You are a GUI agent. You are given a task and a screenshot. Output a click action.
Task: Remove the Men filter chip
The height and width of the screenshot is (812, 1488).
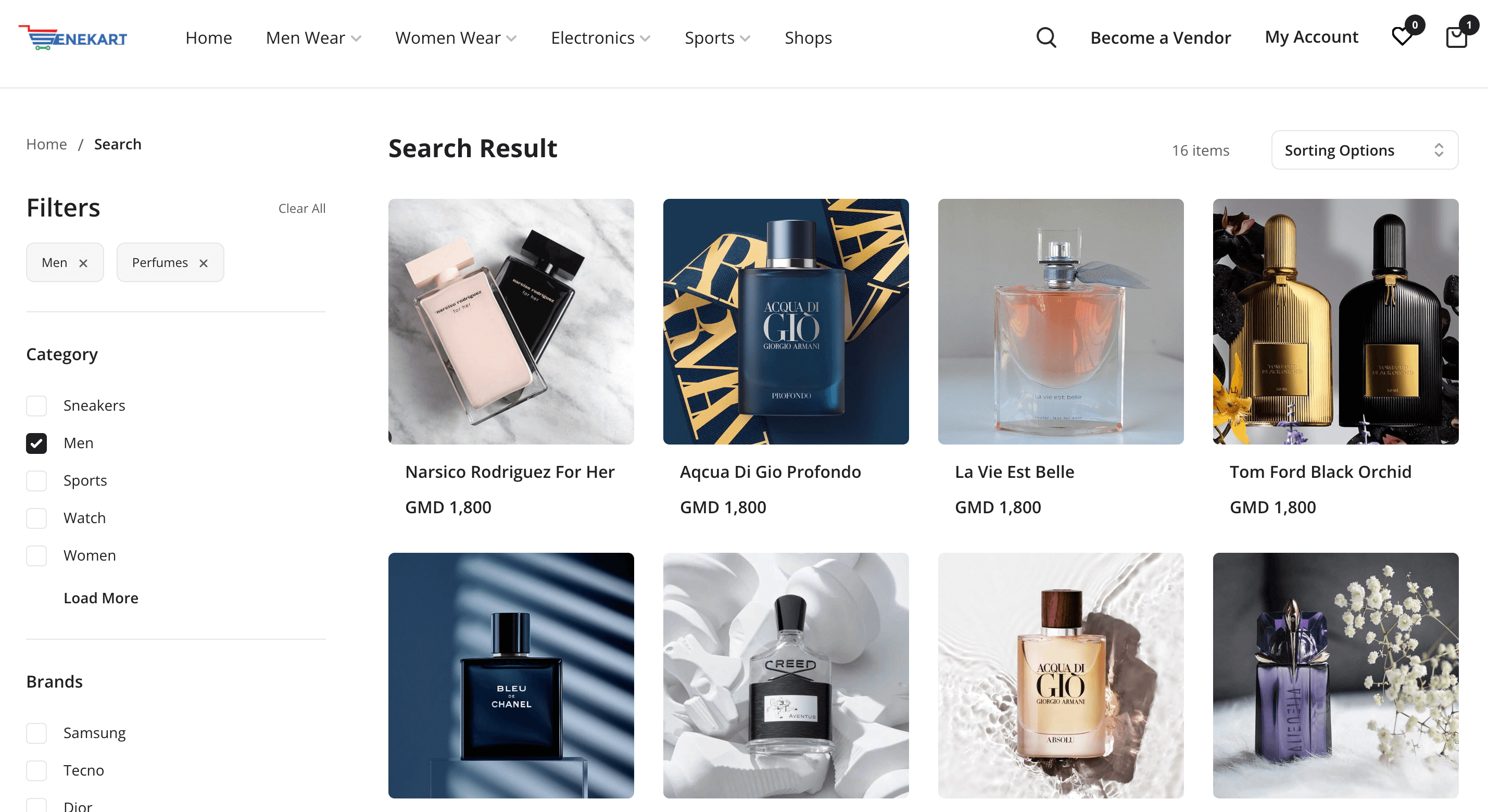83,263
